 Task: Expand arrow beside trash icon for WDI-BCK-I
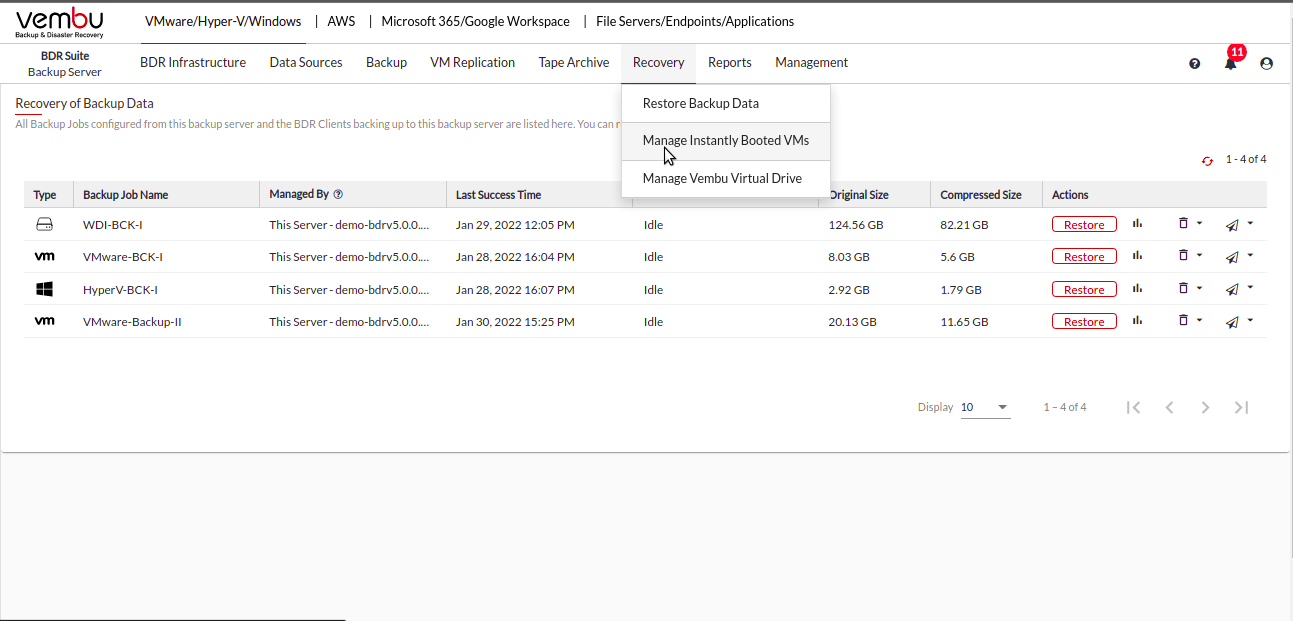(1199, 224)
